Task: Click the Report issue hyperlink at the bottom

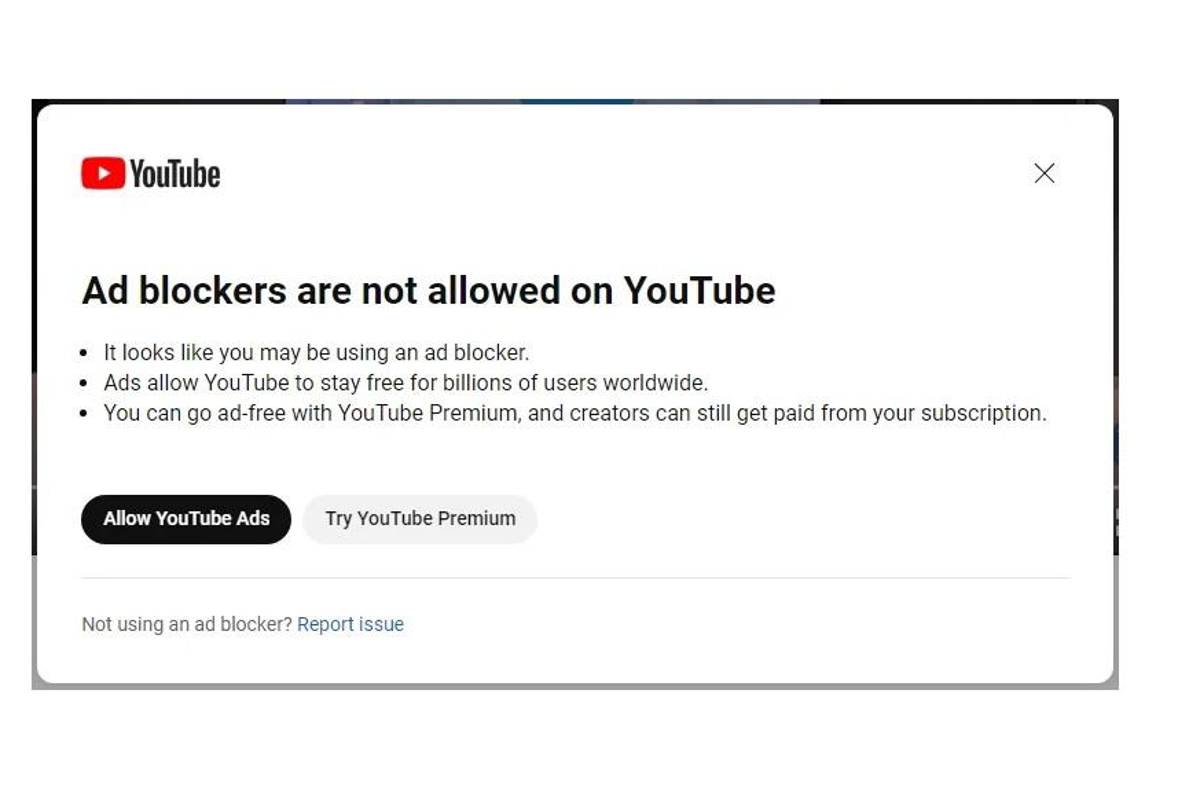Action: point(350,624)
